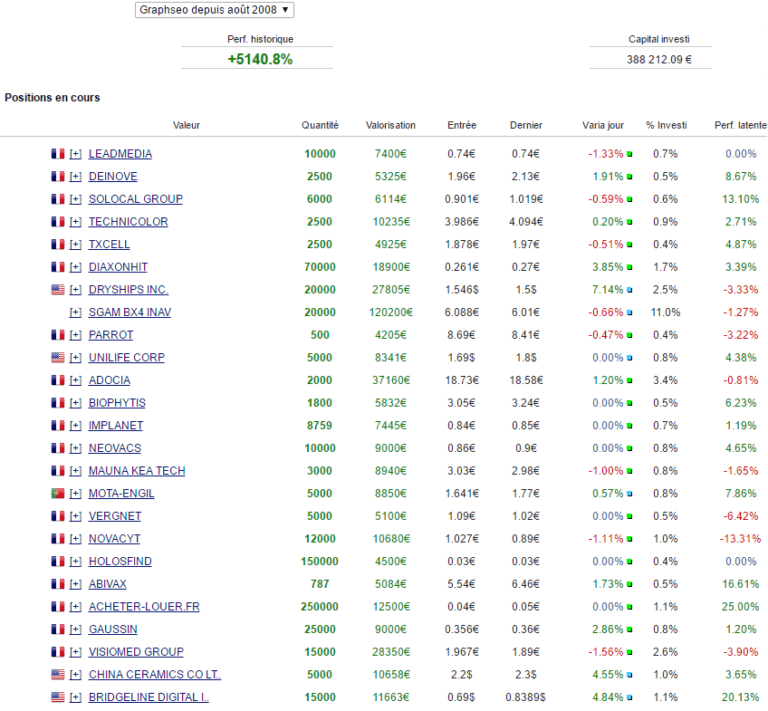Open the ACHETER-LOUER.FR stock link

tap(144, 607)
